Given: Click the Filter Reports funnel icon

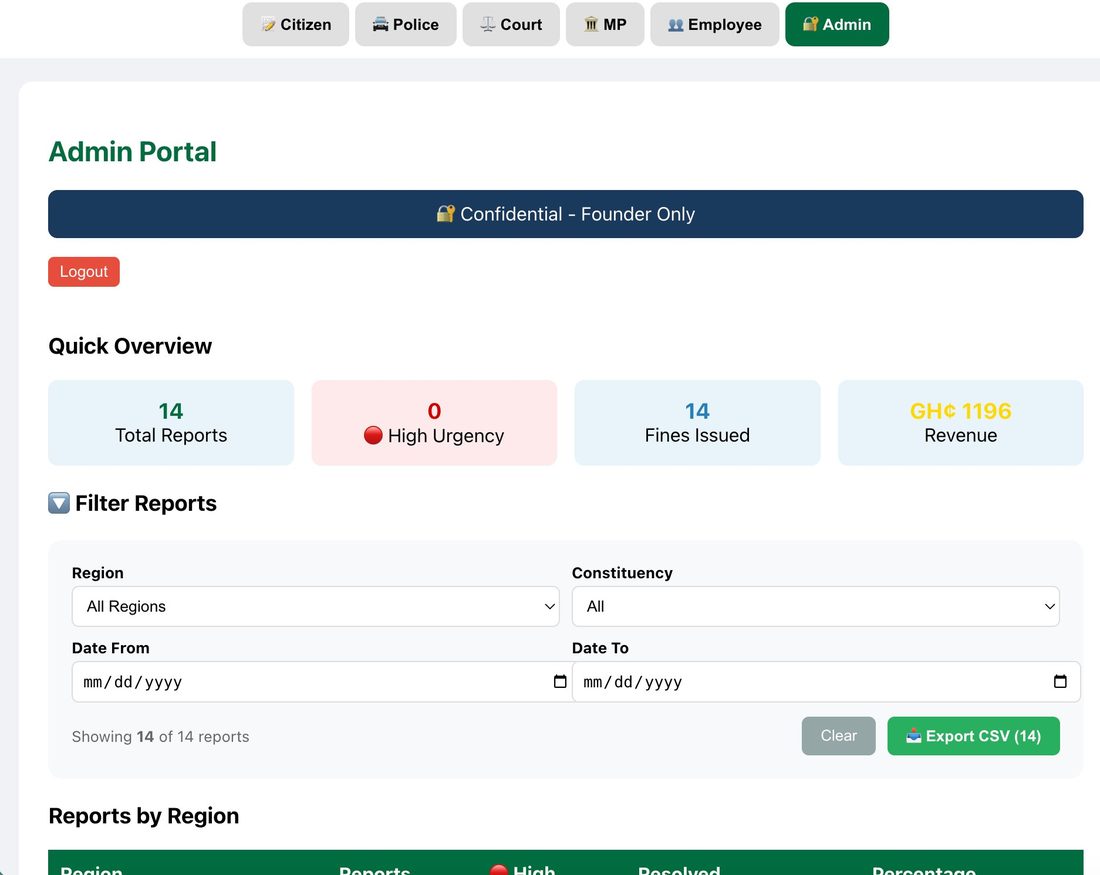Looking at the screenshot, I should coord(59,503).
